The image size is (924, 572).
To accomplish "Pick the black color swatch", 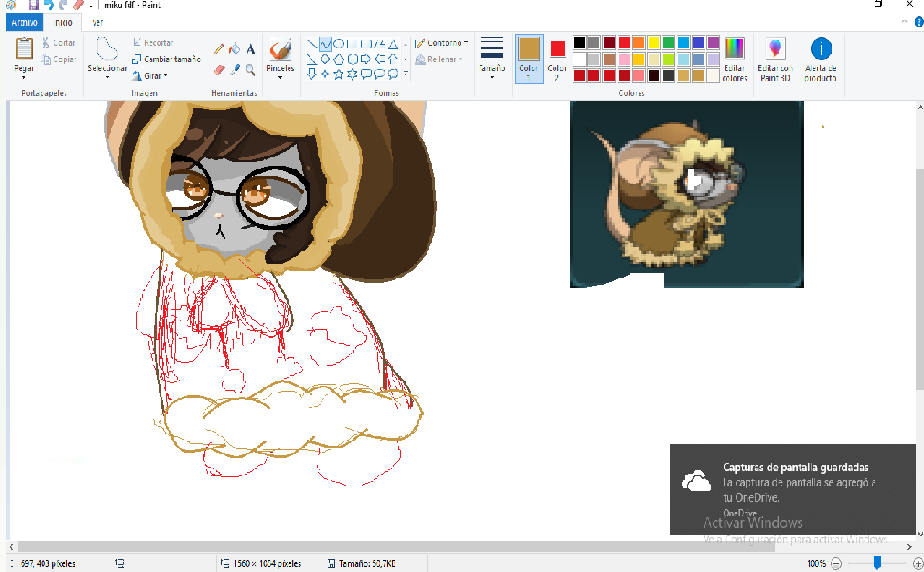I will pos(579,42).
